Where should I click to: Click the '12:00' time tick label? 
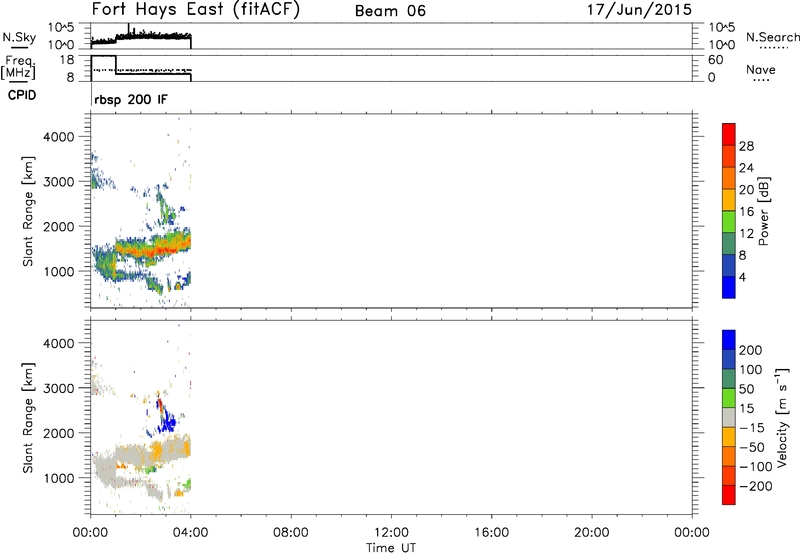(391, 533)
